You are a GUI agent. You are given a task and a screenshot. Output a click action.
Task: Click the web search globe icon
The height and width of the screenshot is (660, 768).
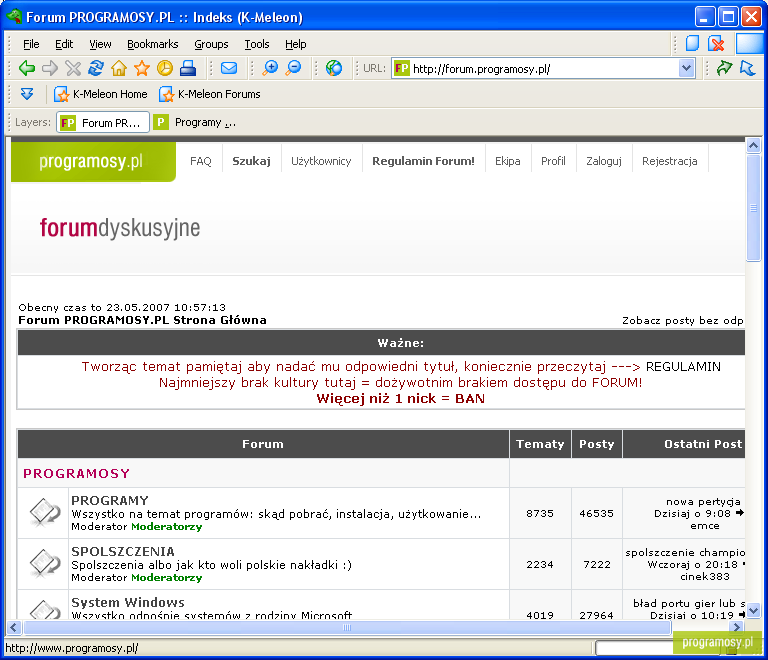[334, 68]
